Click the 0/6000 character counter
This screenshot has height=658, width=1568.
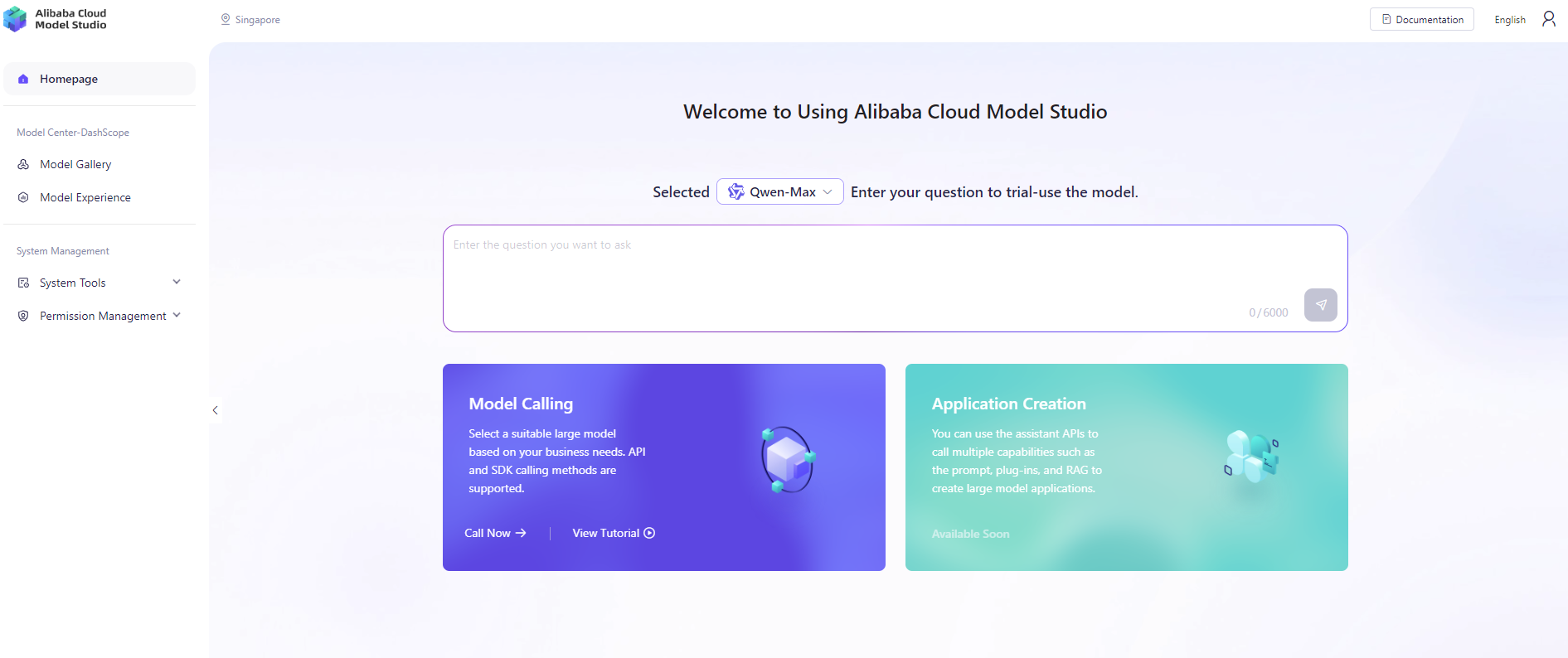coord(1269,312)
